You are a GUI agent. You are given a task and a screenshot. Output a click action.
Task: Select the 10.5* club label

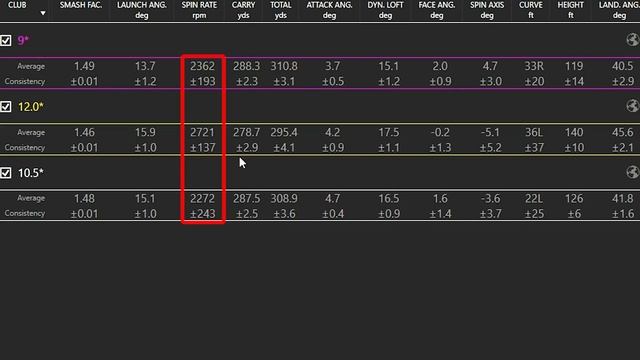coord(31,173)
